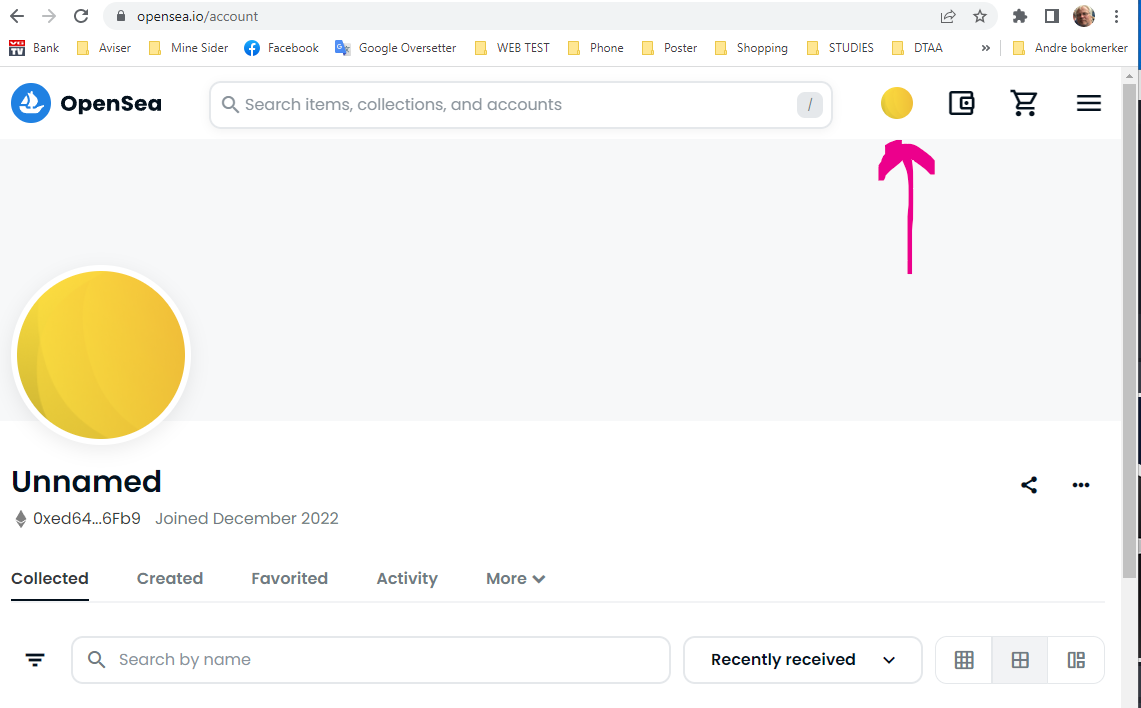This screenshot has height=708, width=1141.
Task: Reload the OpenSea page
Action: pos(81,16)
